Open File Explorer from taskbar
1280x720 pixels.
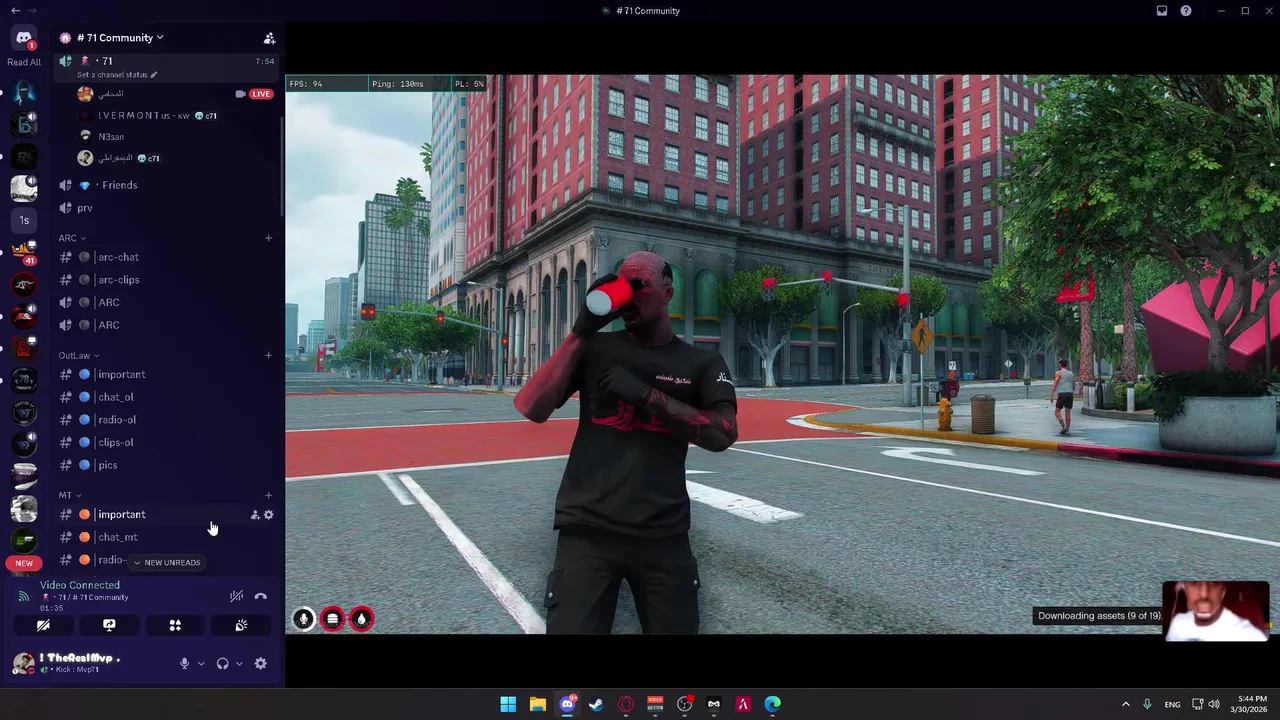[537, 704]
